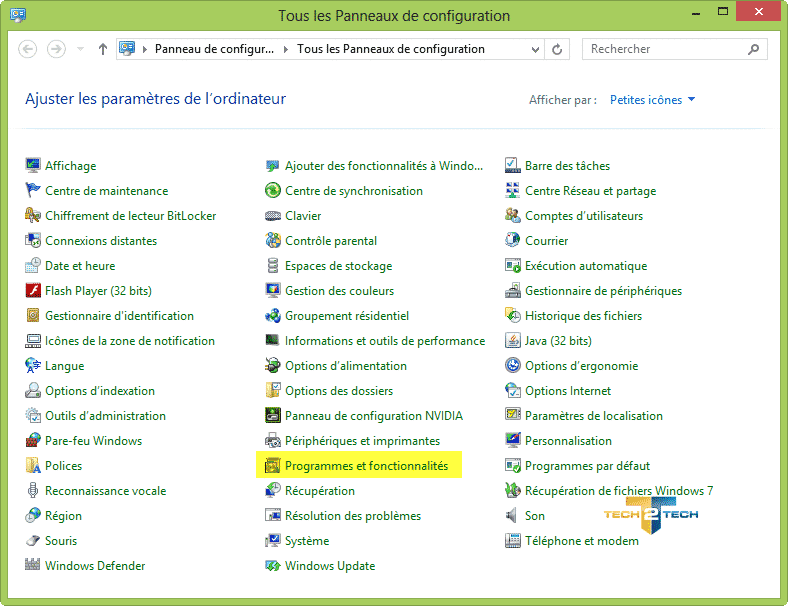The height and width of the screenshot is (606, 788).
Task: Open Gestion des couleurs link
Action: click(x=339, y=290)
